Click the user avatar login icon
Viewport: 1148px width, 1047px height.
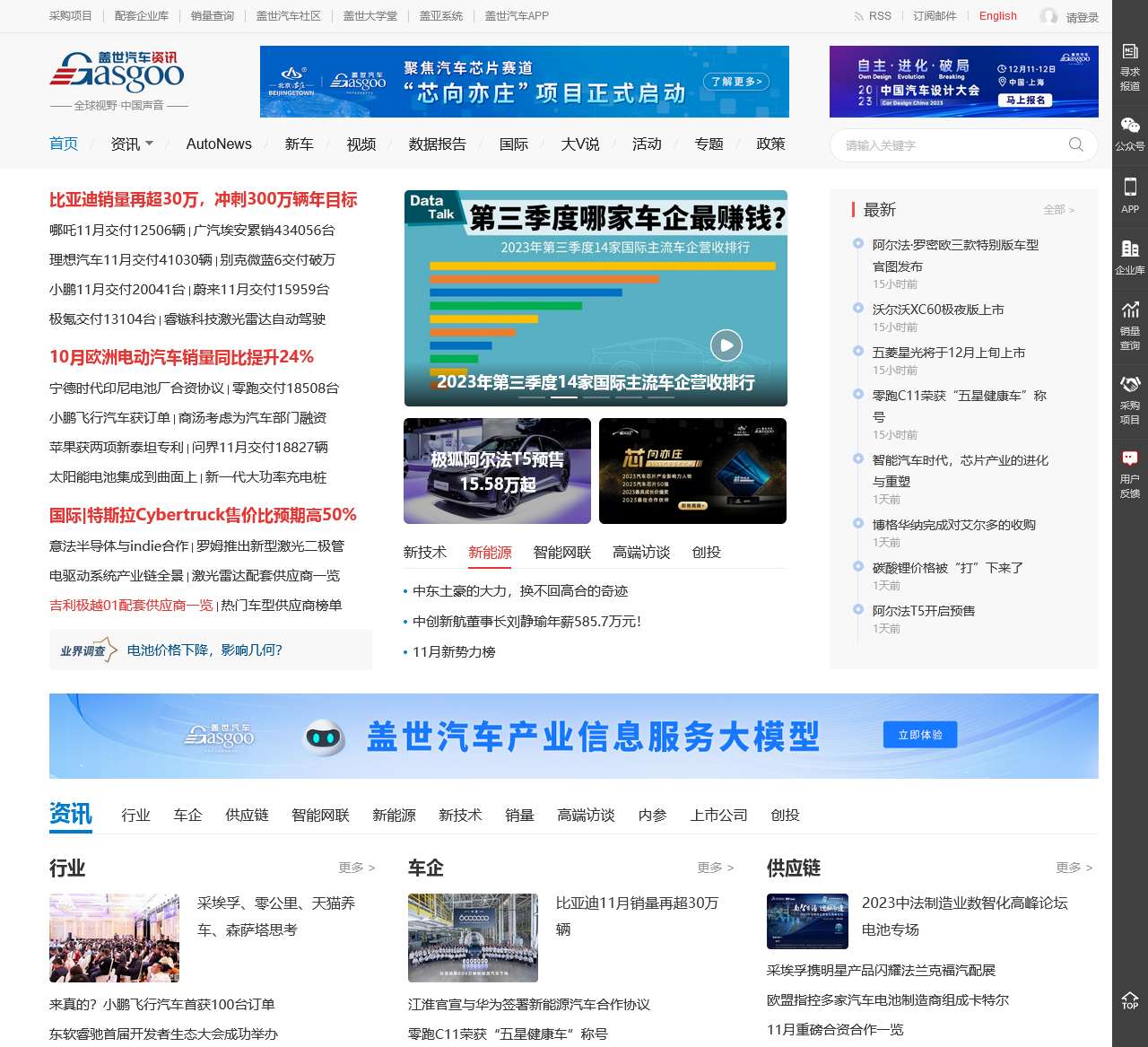(x=1048, y=16)
